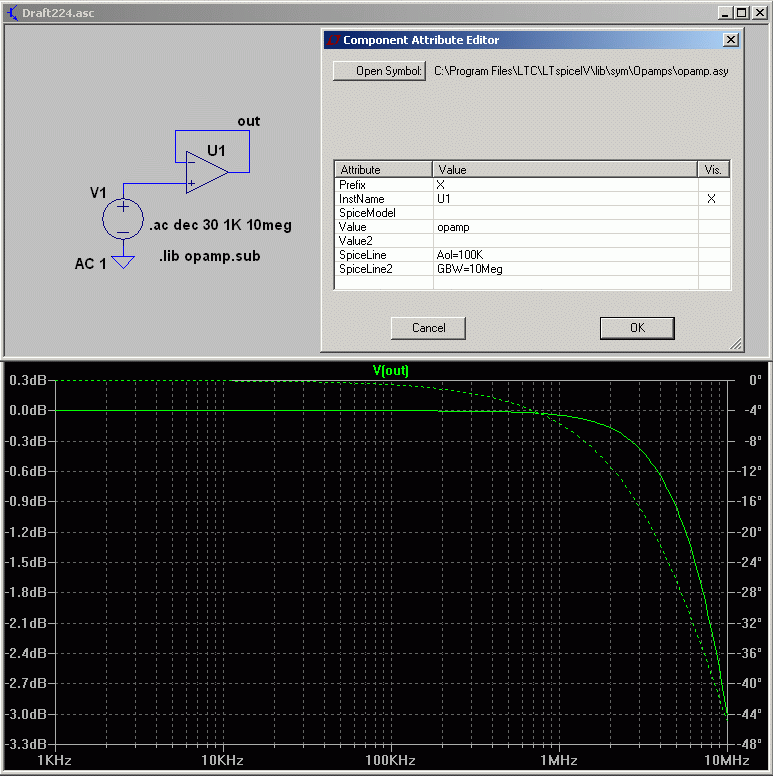Toggle visibility cell for the Value2 row

pos(714,241)
